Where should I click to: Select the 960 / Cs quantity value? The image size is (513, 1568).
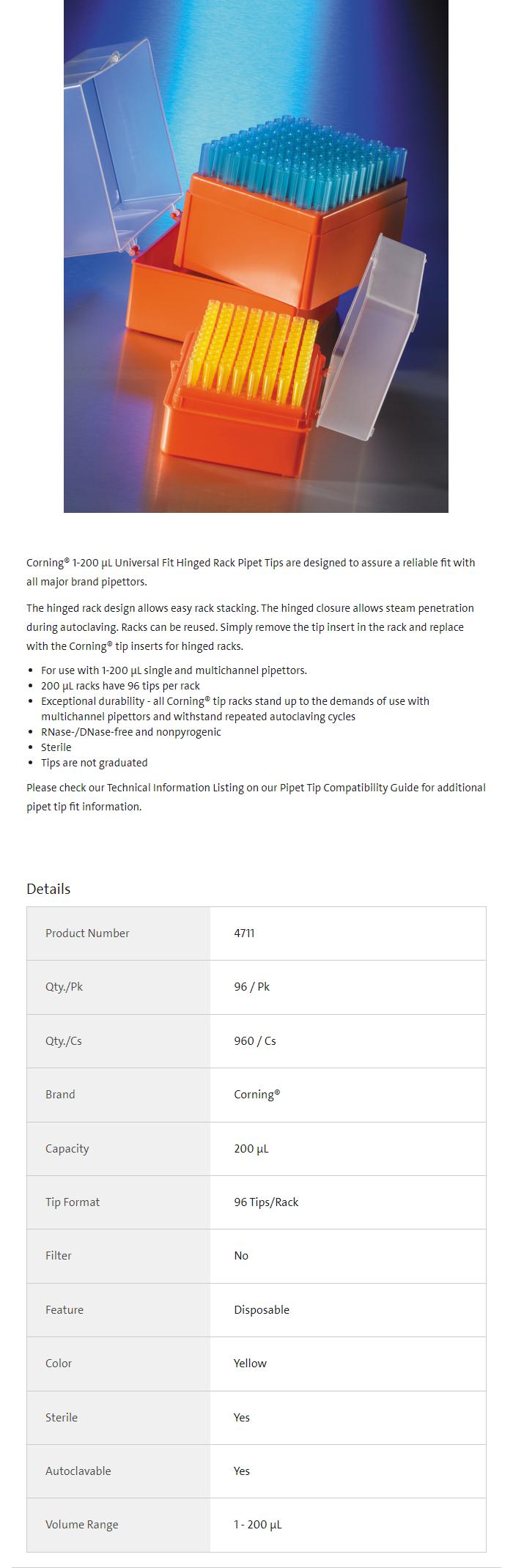(255, 1040)
